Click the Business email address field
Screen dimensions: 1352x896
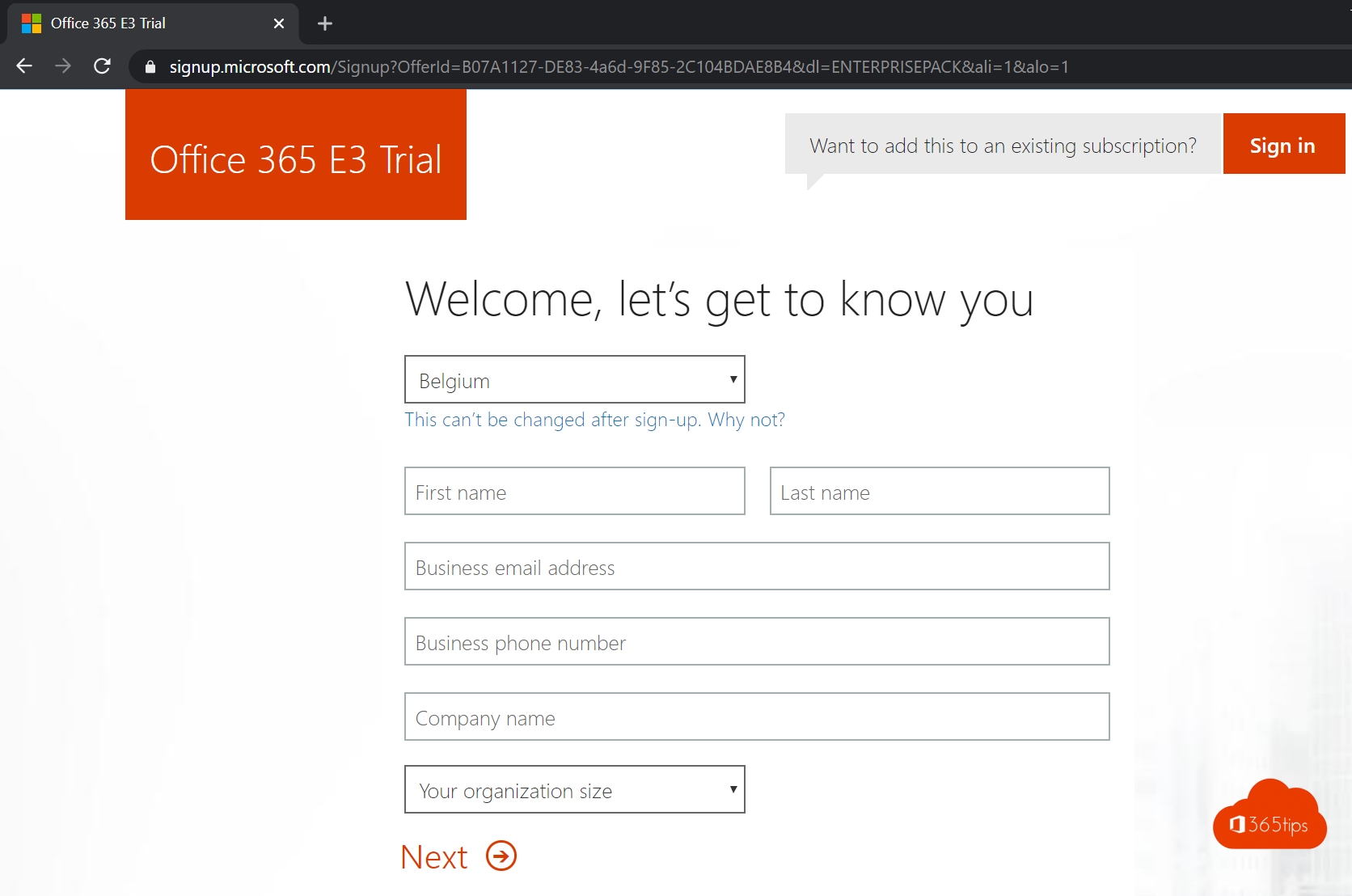[757, 566]
